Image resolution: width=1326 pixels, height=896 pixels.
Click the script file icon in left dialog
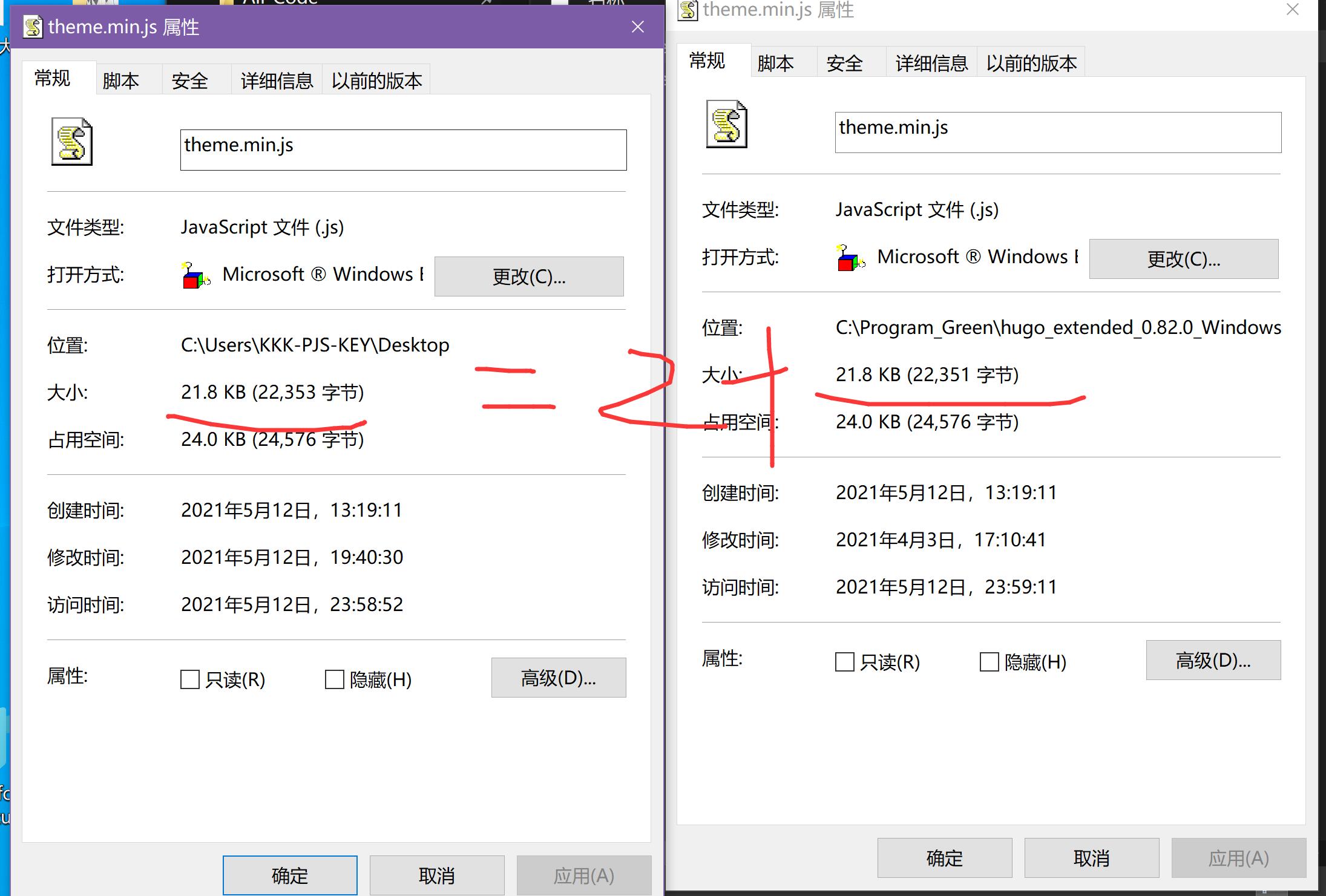[71, 142]
